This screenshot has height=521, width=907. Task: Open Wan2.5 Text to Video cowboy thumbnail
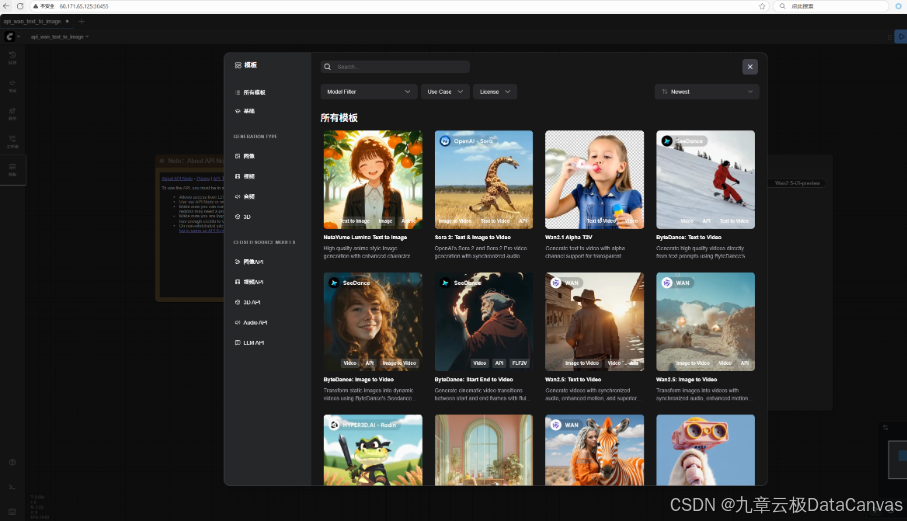click(594, 322)
